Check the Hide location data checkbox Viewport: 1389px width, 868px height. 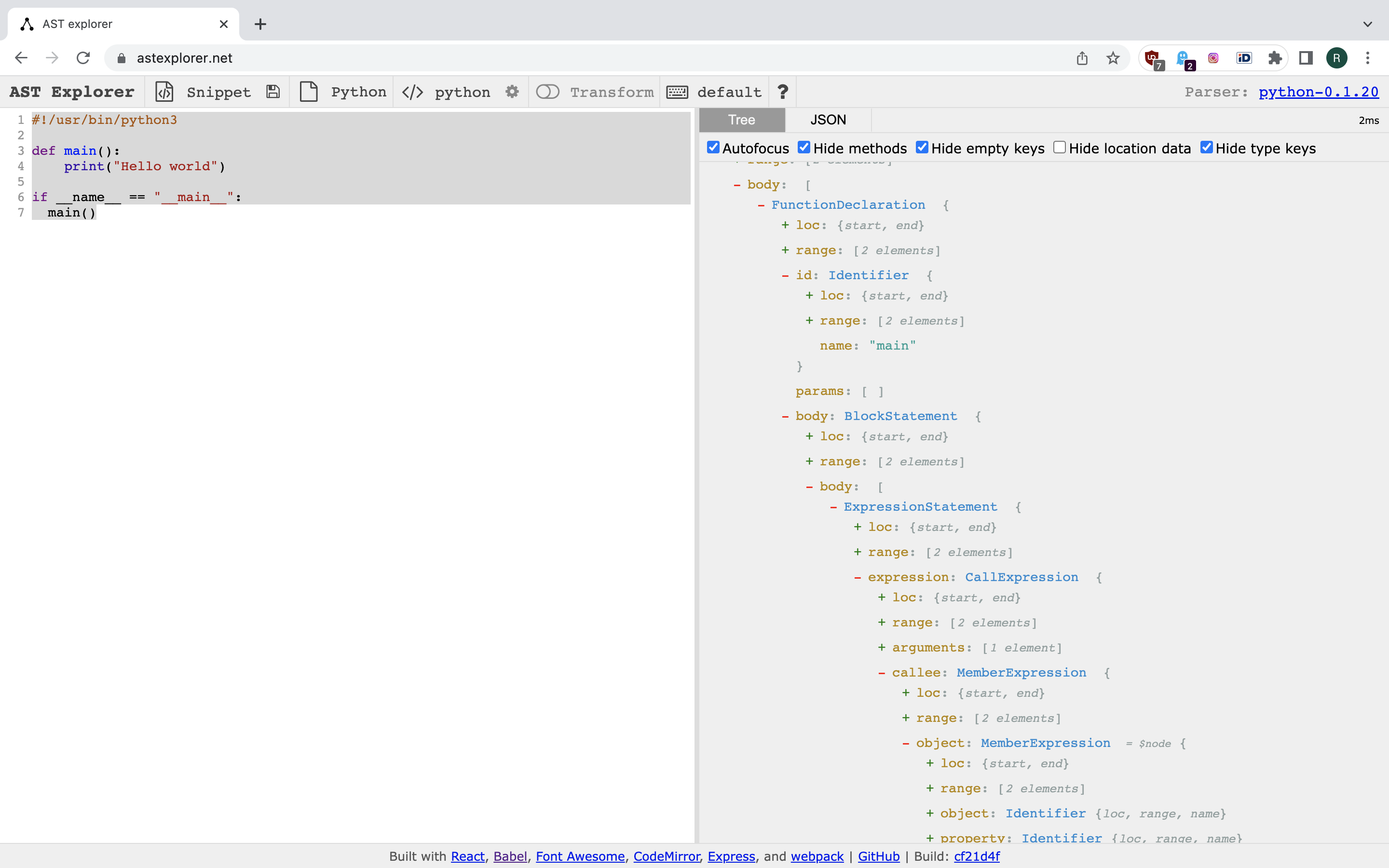click(x=1060, y=148)
